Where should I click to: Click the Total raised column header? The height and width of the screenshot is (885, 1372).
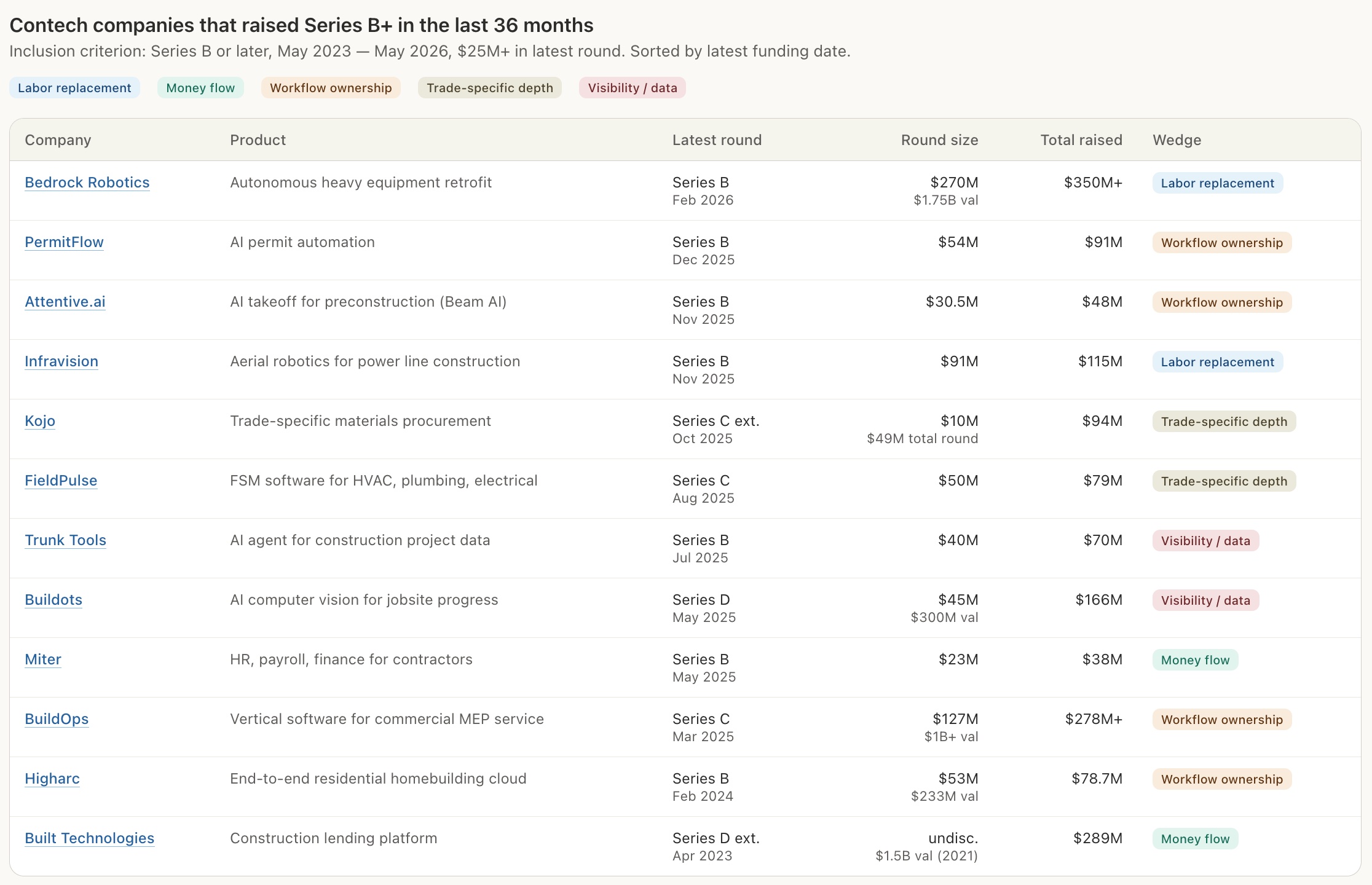pyautogui.click(x=1081, y=140)
